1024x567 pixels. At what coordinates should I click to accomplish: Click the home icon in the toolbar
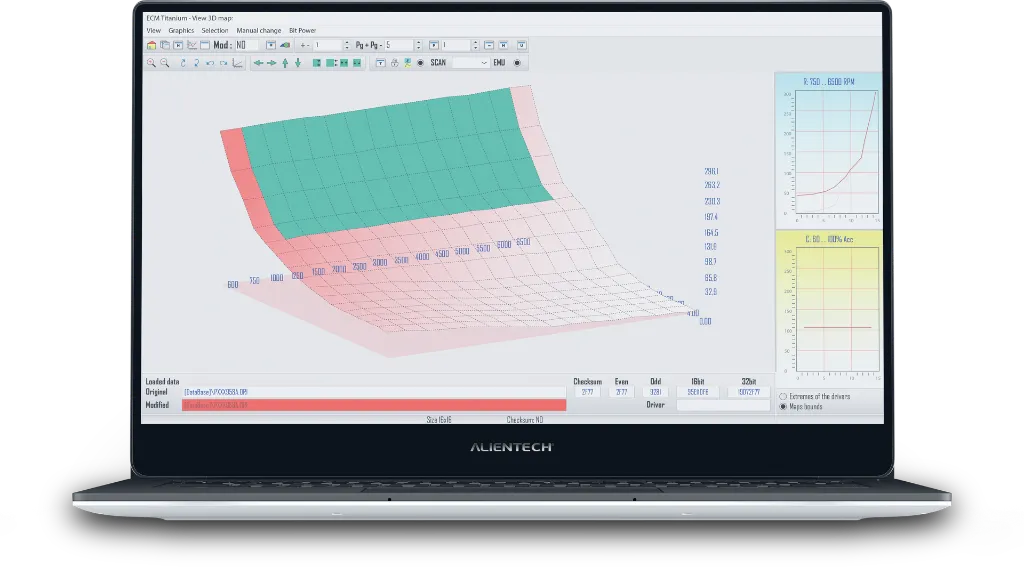[x=151, y=45]
